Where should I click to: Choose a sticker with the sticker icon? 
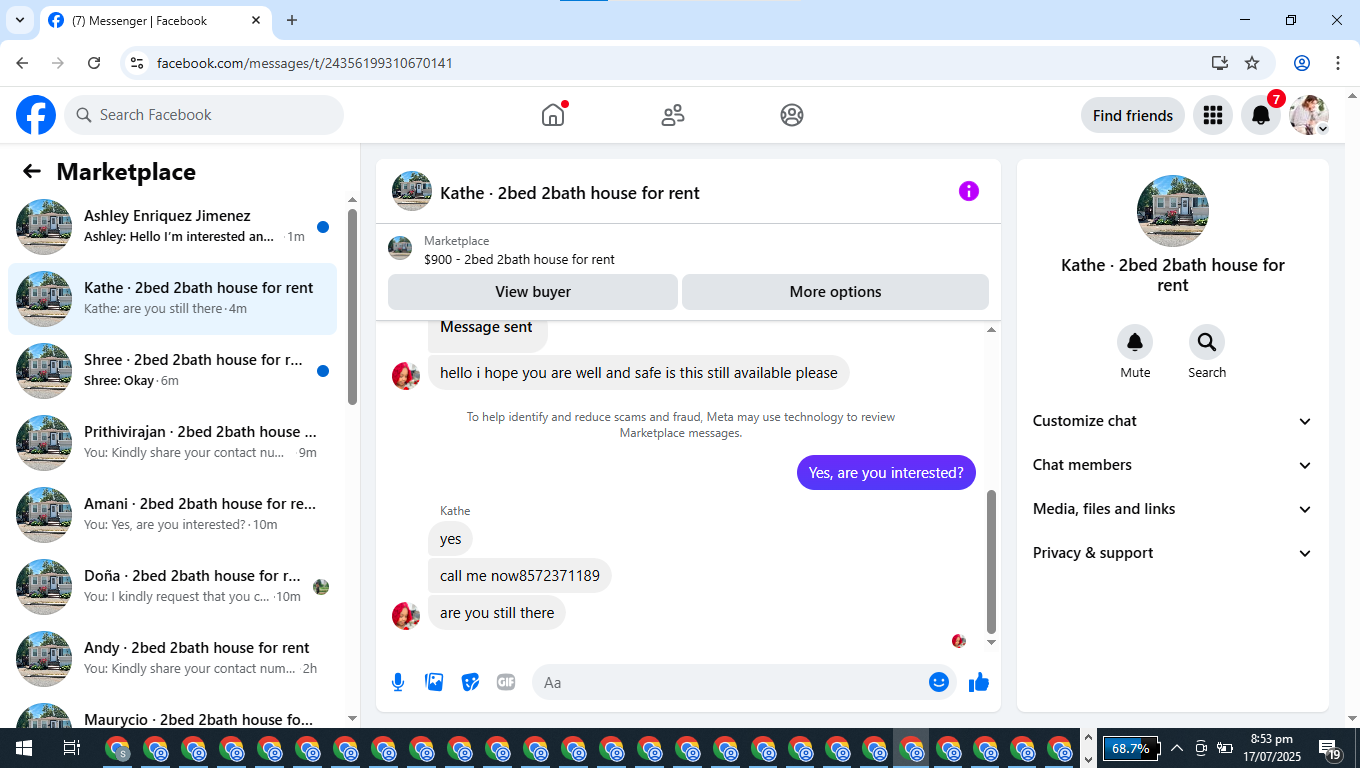point(470,682)
